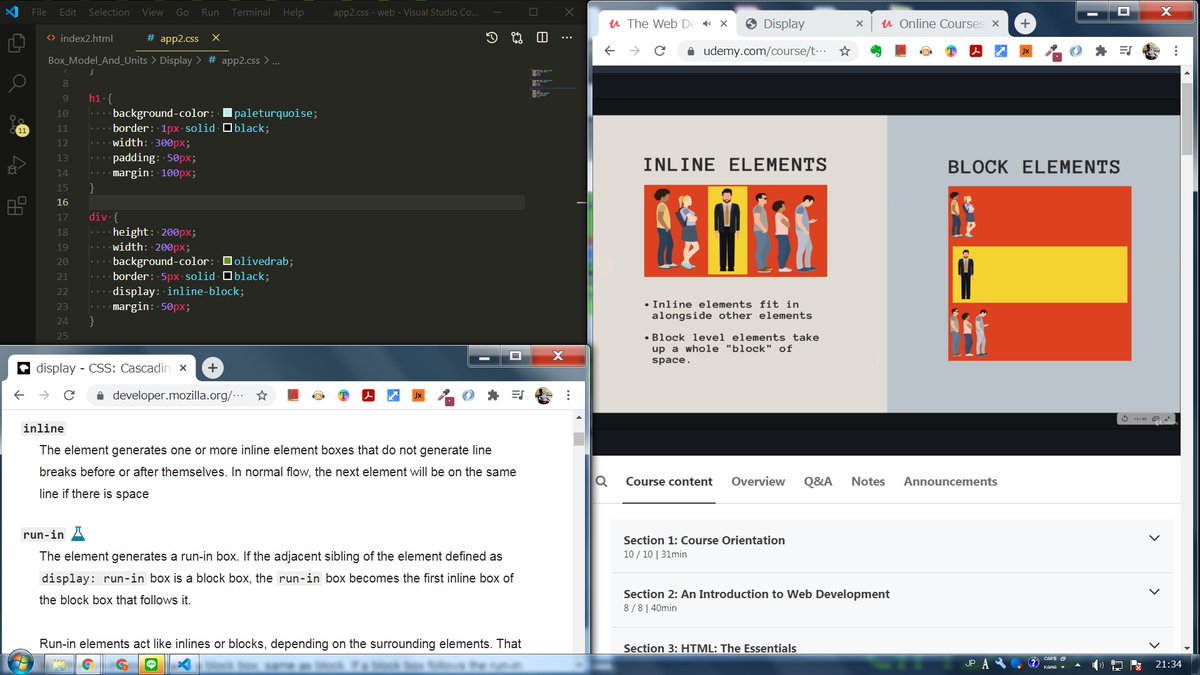The height and width of the screenshot is (675, 1200).
Task: Open the Overview tab in Udemy
Action: [x=758, y=482]
